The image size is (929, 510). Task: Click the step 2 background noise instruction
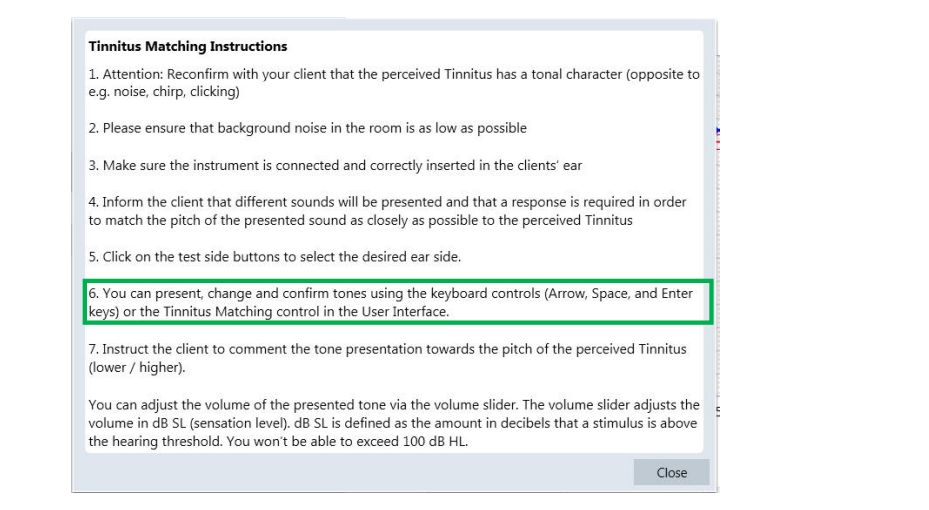(307, 128)
